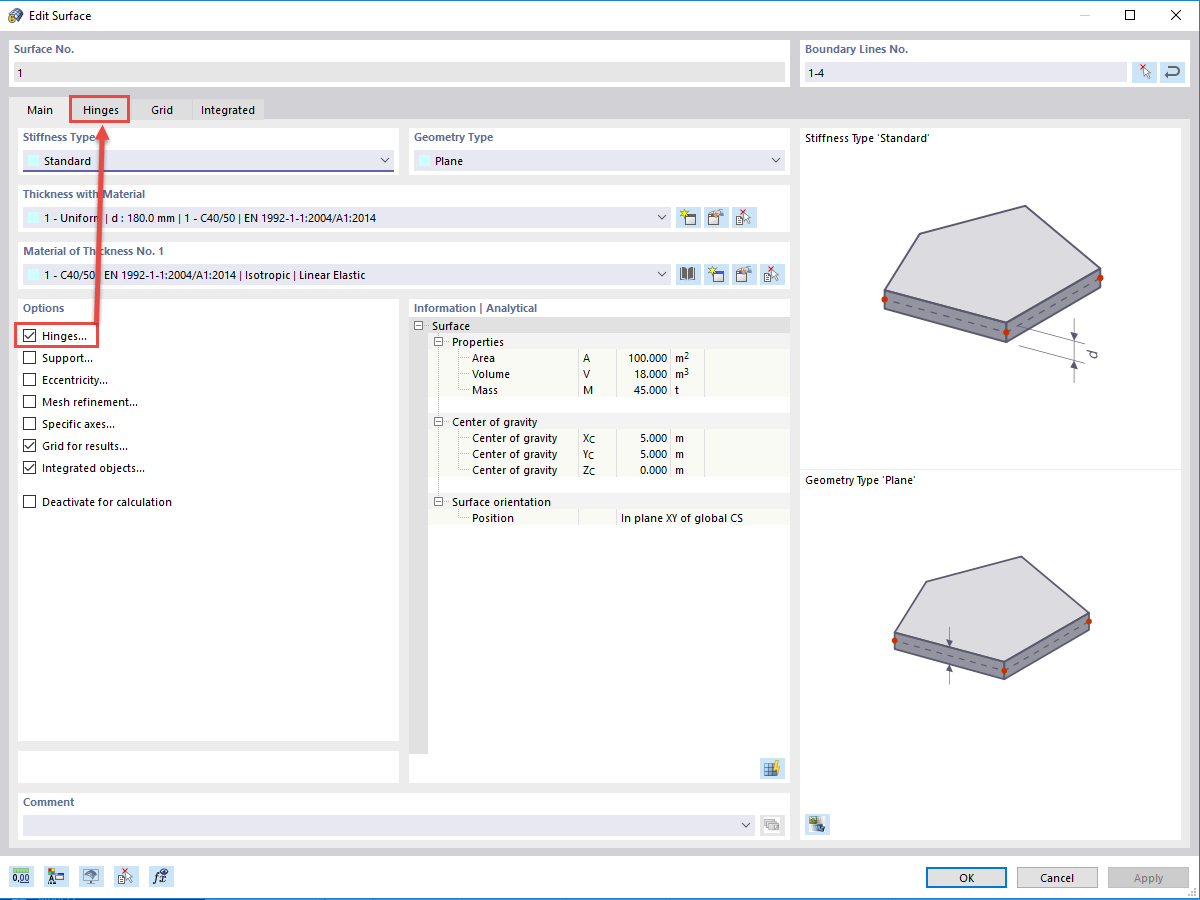The width and height of the screenshot is (1200, 900).
Task: Open units and decimal places settings
Action: [x=20, y=876]
